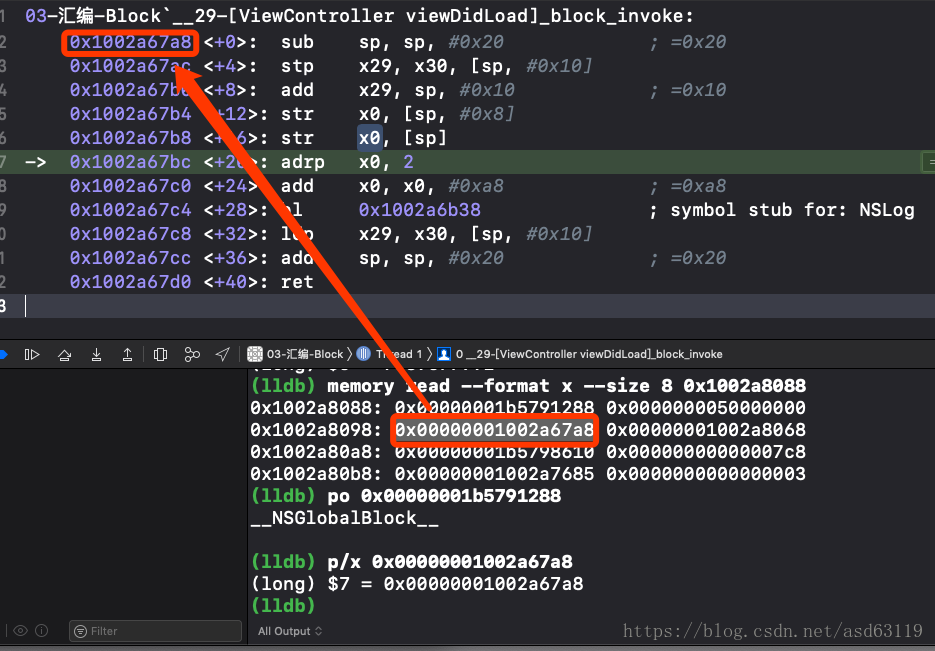
Task: Click the ret instruction mnemonic
Action: [x=297, y=281]
